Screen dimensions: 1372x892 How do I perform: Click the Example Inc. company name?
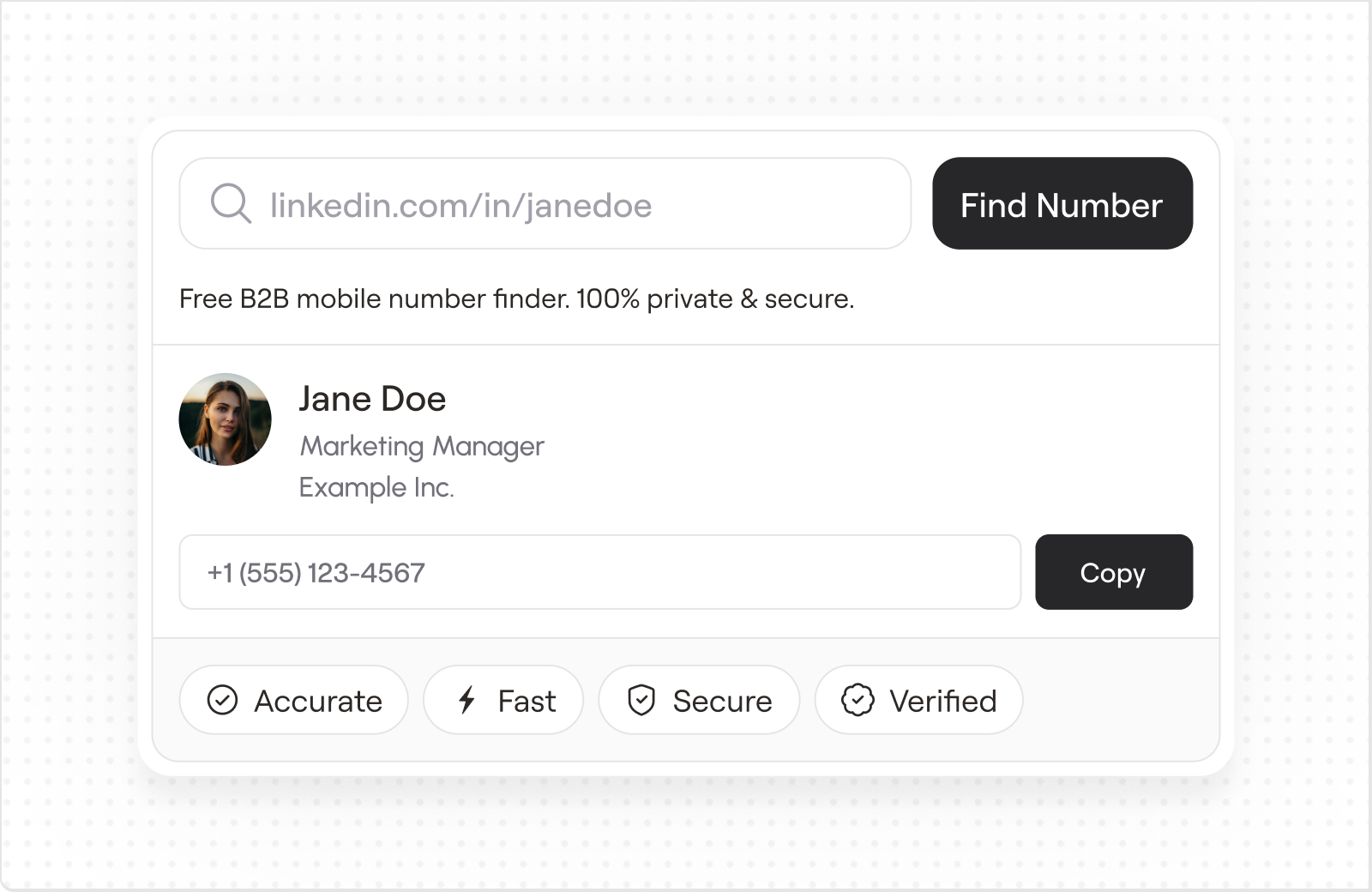pyautogui.click(x=376, y=487)
